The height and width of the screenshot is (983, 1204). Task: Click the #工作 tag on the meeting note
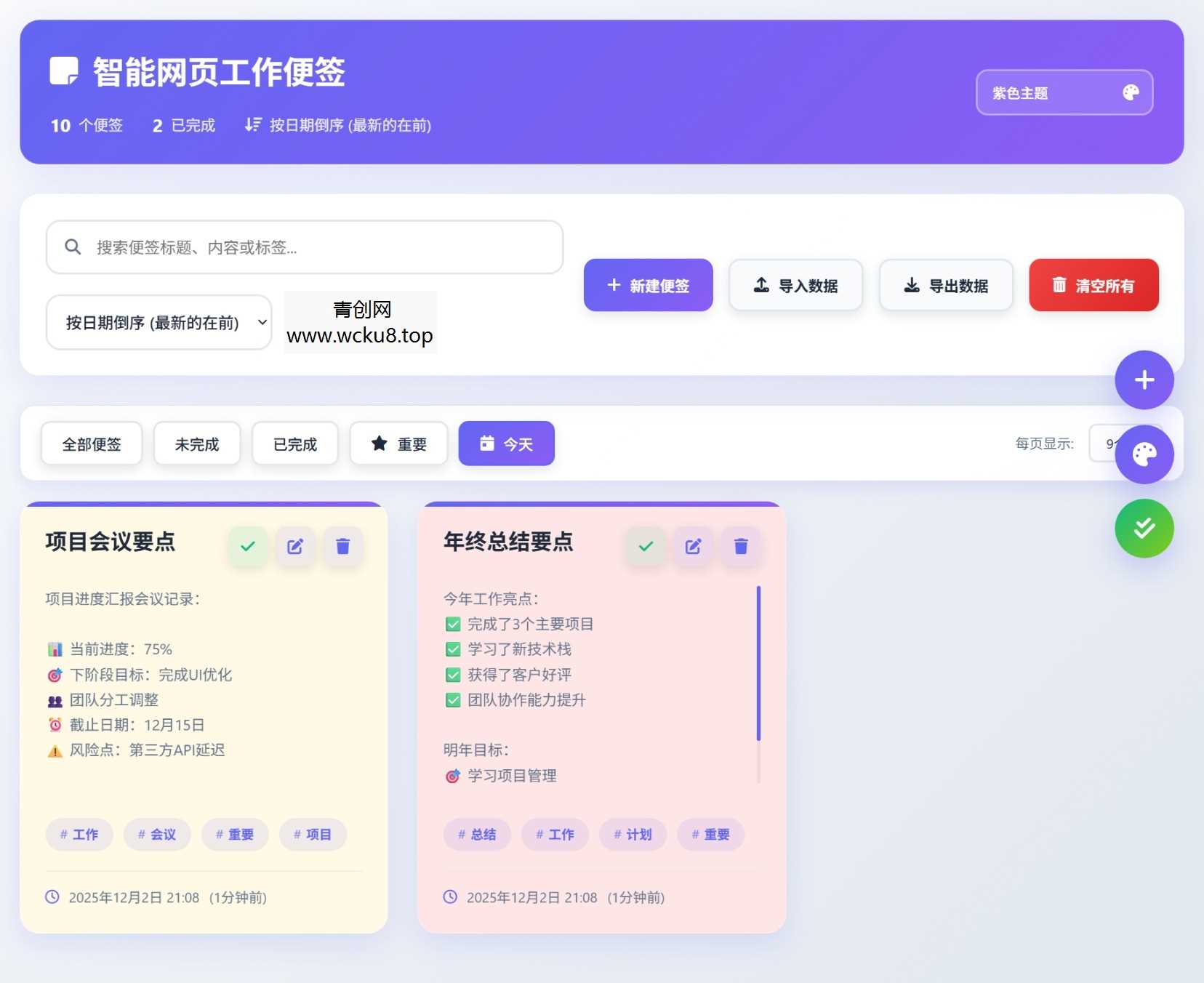point(79,834)
